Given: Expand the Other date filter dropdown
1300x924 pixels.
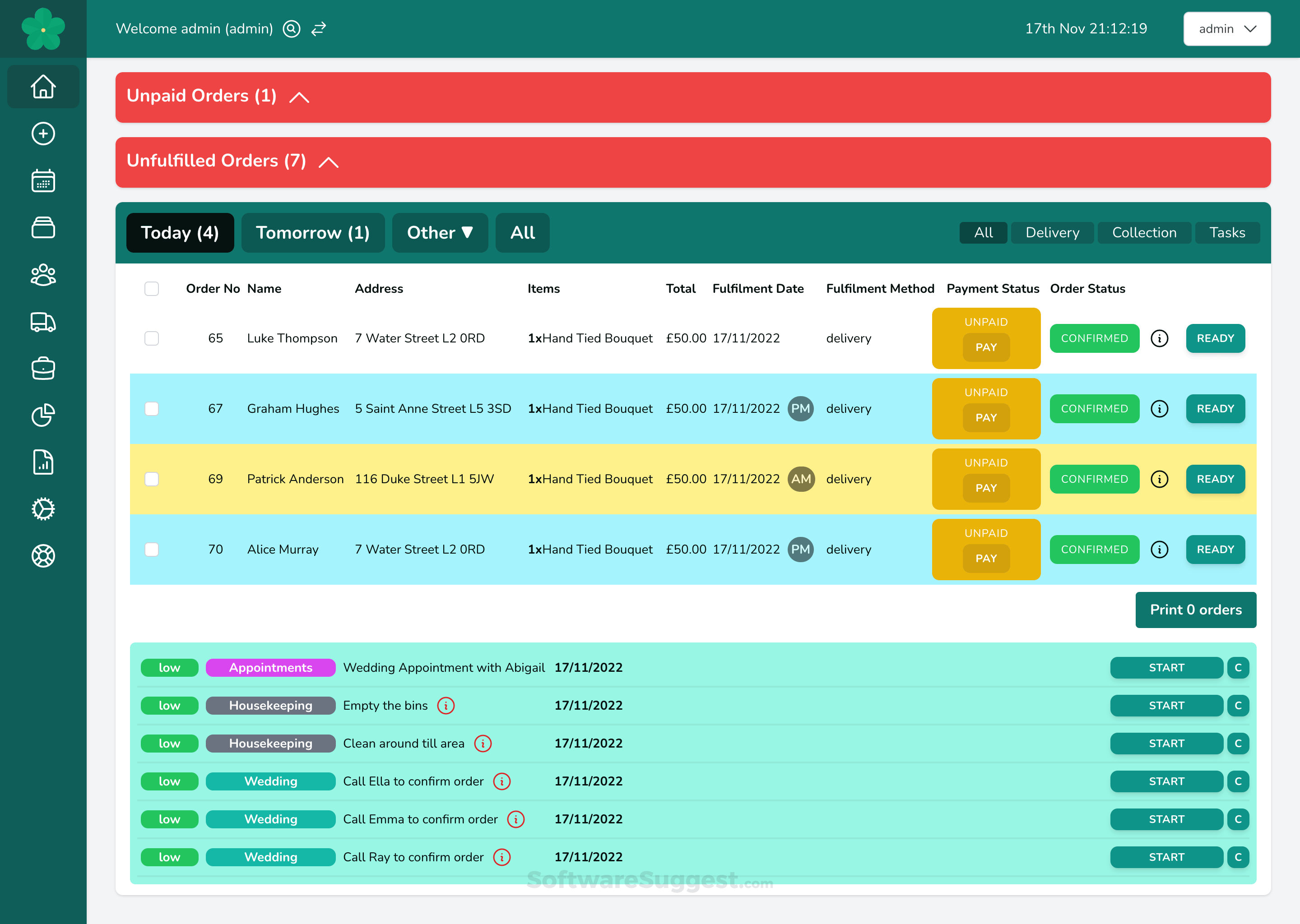Looking at the screenshot, I should pyautogui.click(x=439, y=233).
